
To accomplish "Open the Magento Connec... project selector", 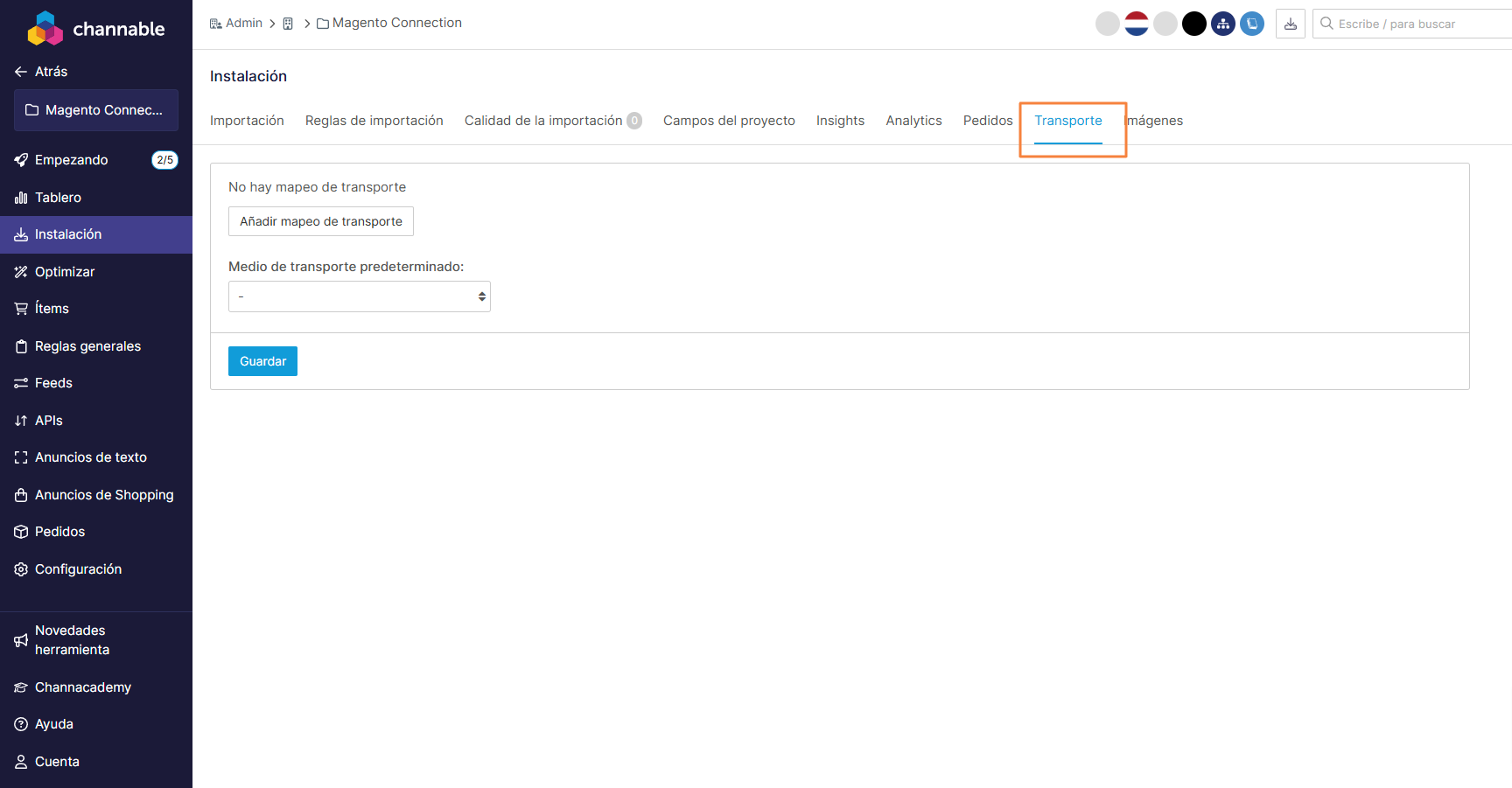I will click(x=96, y=110).
